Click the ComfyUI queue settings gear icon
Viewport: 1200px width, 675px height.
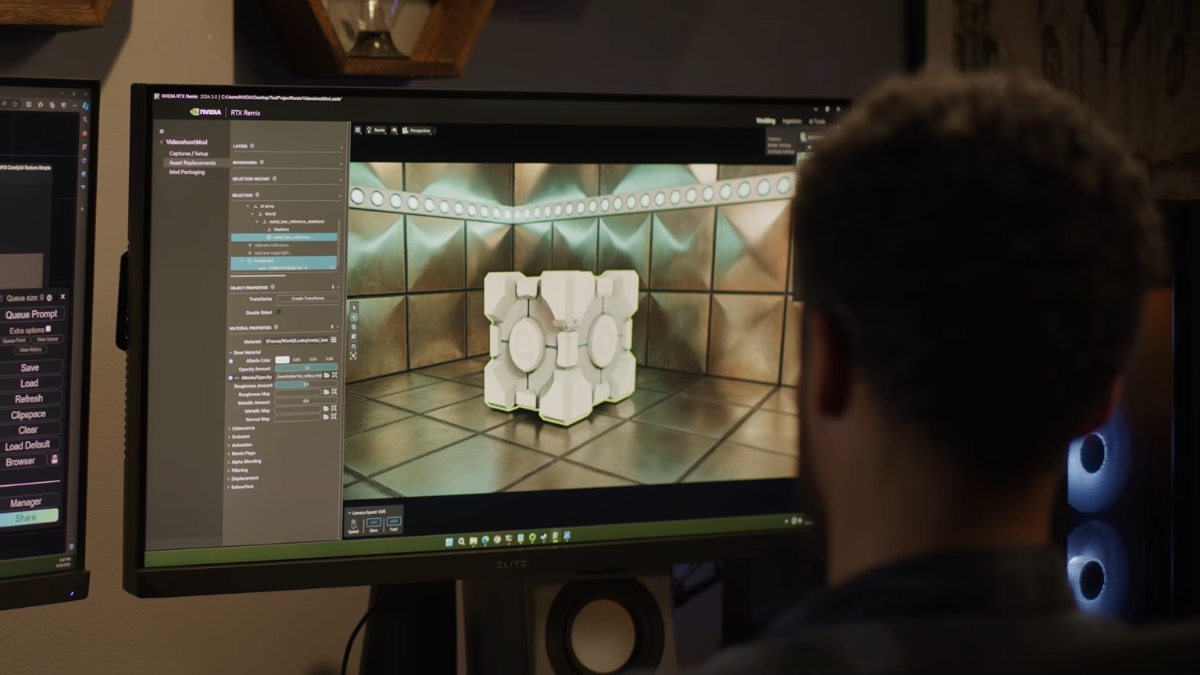coord(49,298)
